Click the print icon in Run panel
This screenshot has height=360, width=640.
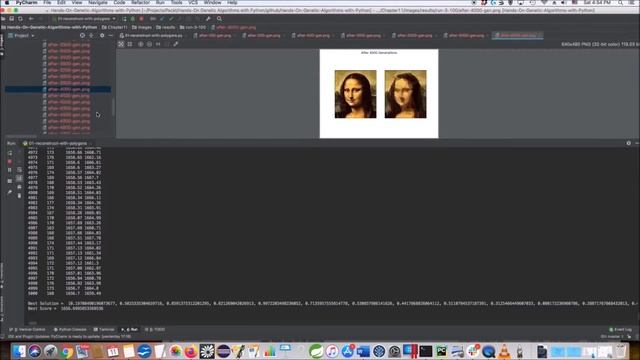tap(19, 187)
